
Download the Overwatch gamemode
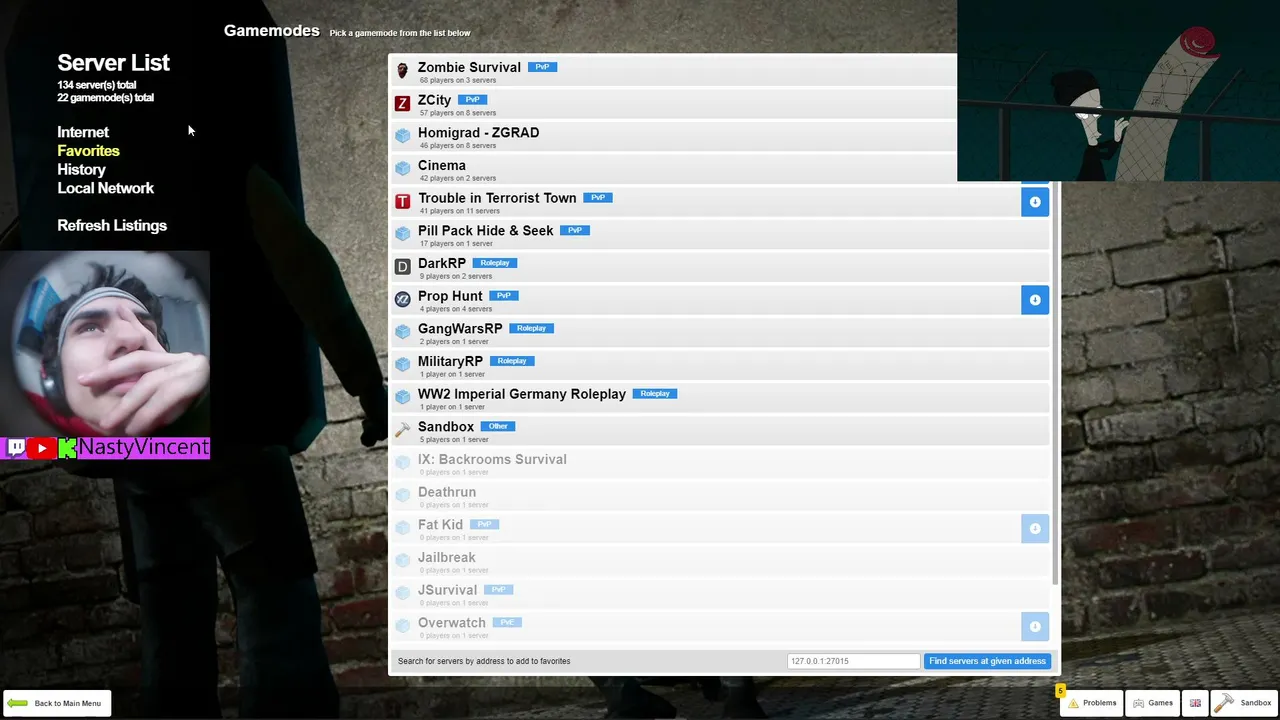point(1035,626)
